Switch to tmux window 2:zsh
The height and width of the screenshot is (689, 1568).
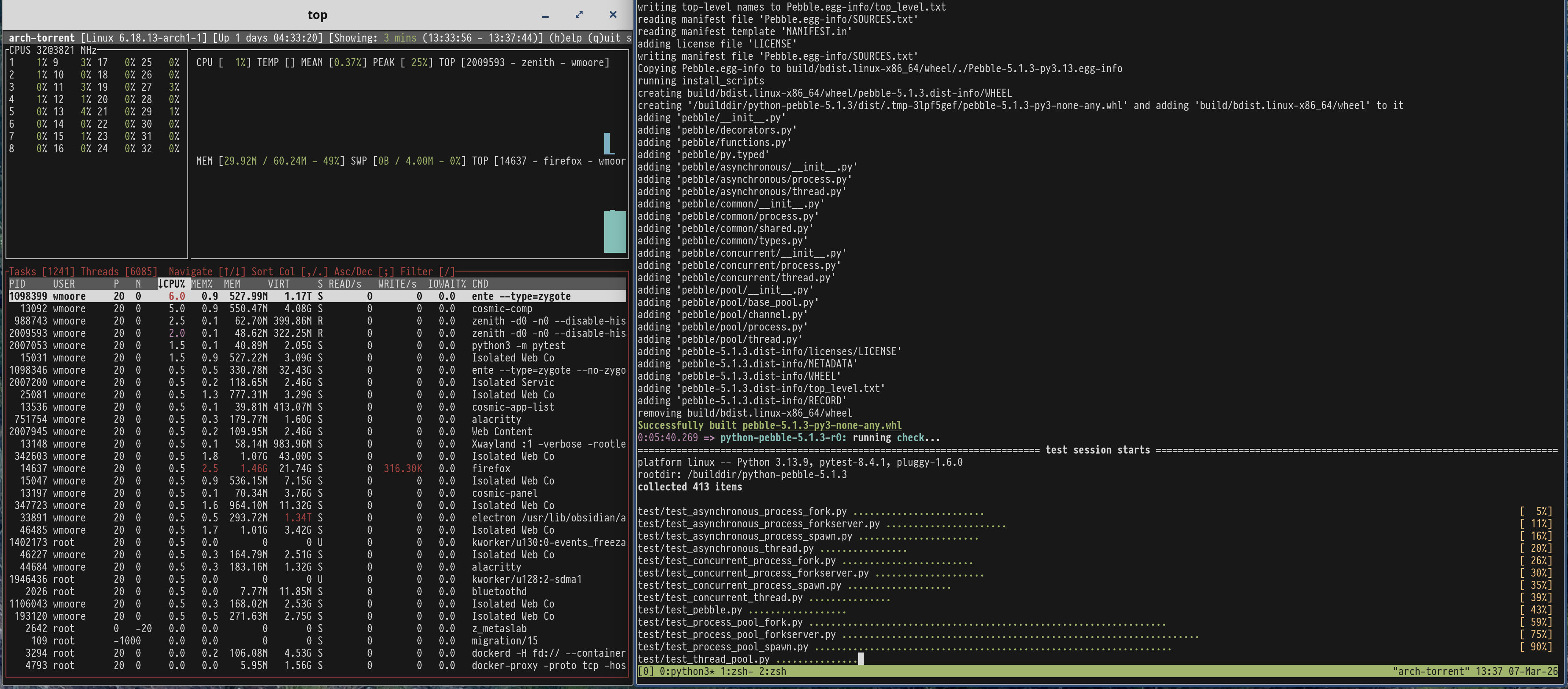(x=772, y=671)
